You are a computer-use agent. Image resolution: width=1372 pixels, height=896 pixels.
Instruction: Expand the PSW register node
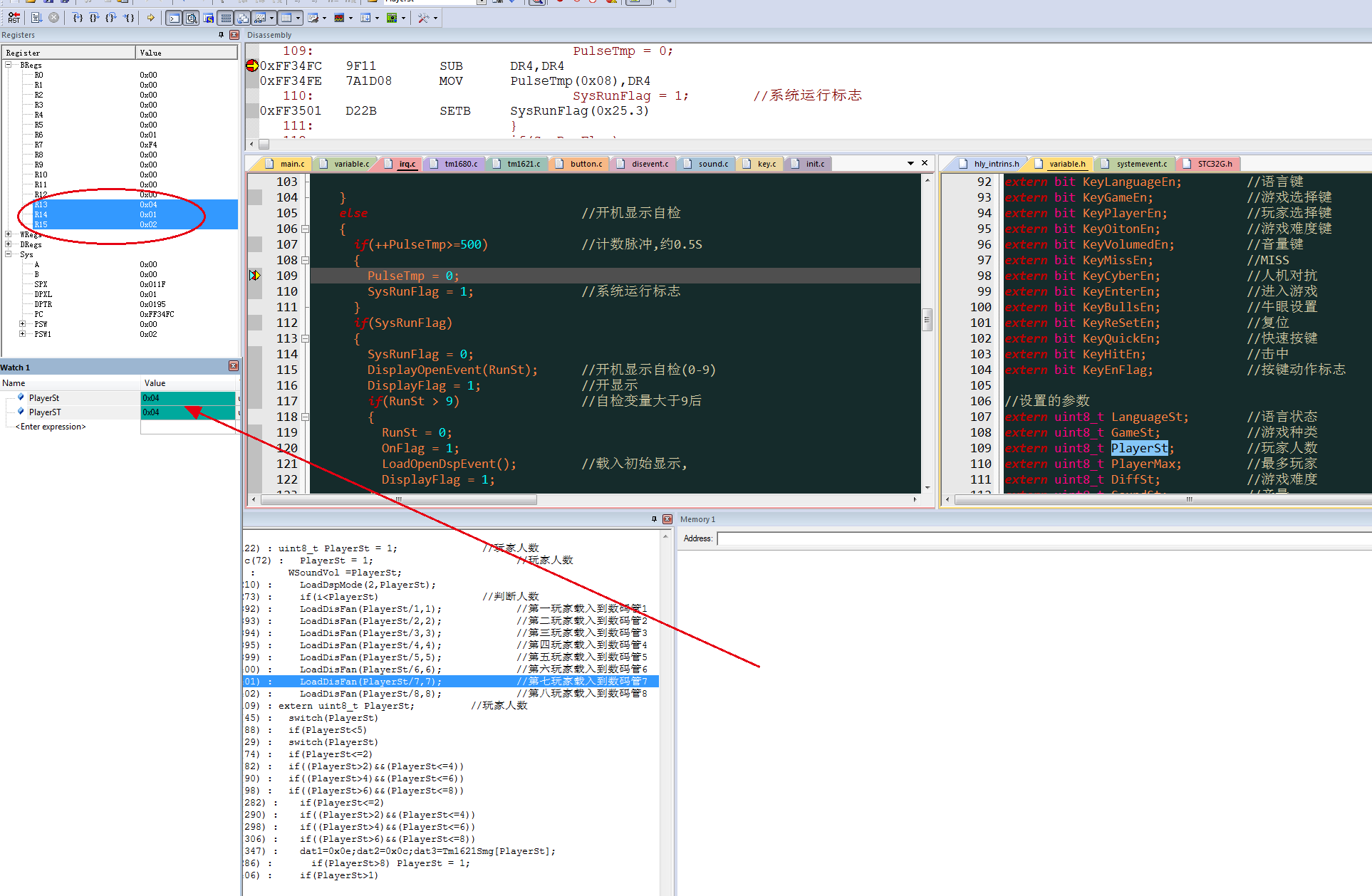23,324
